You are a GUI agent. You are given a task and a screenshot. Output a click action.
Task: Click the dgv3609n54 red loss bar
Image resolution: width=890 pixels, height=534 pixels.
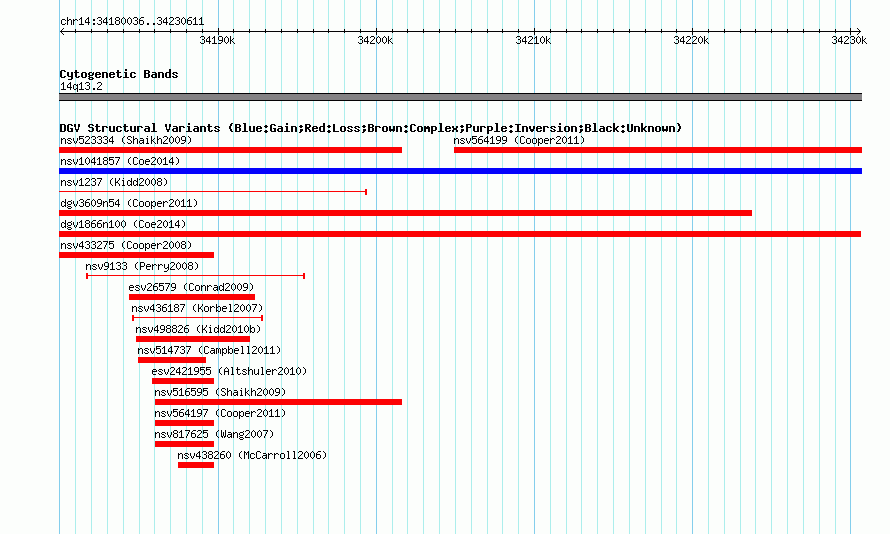click(x=405, y=213)
